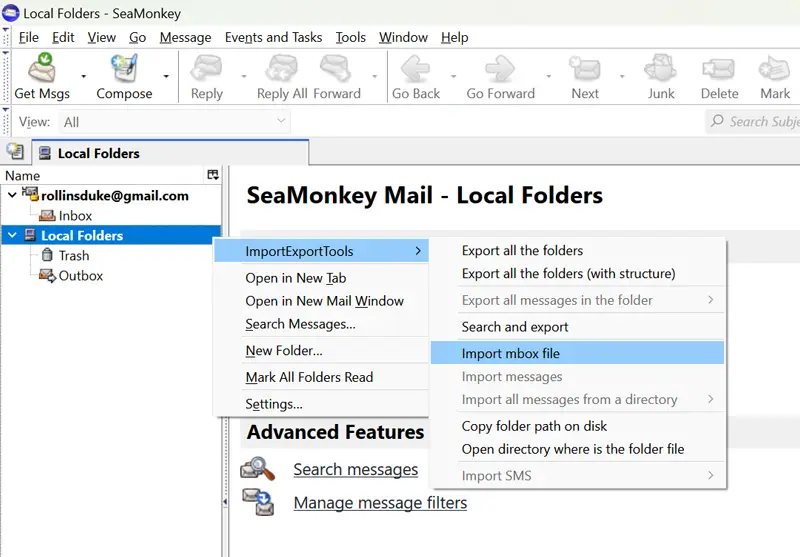
Task: Select the Trash folder
Action: 73,256
